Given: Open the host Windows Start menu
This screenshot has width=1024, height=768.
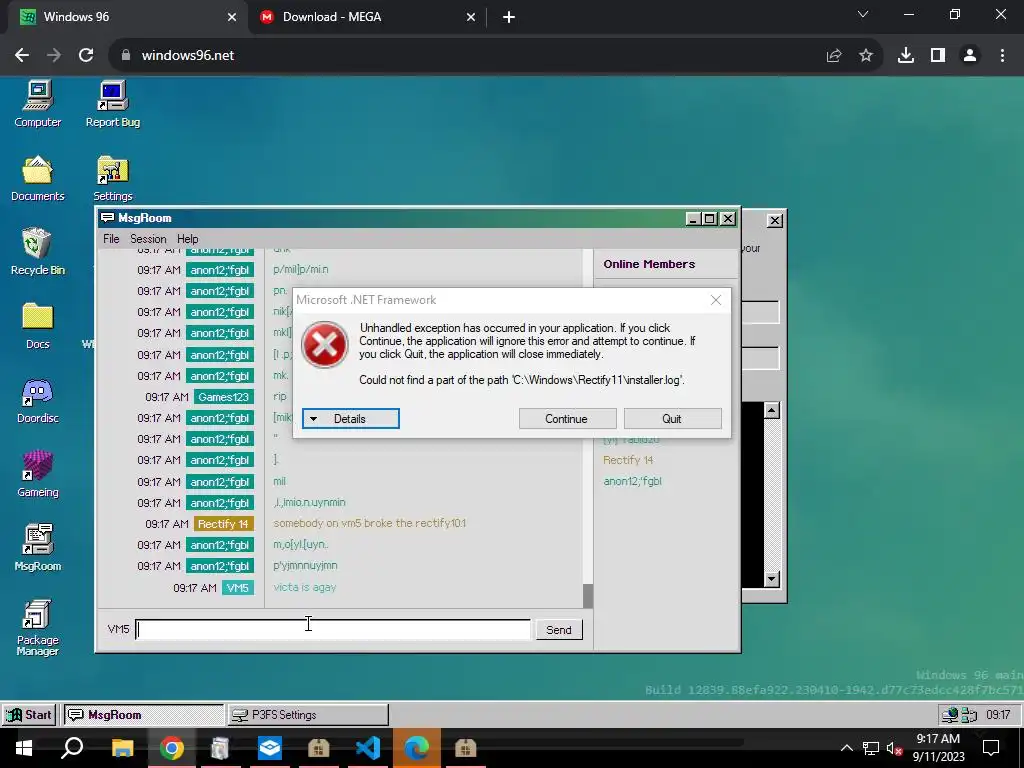Looking at the screenshot, I should click(x=24, y=748).
